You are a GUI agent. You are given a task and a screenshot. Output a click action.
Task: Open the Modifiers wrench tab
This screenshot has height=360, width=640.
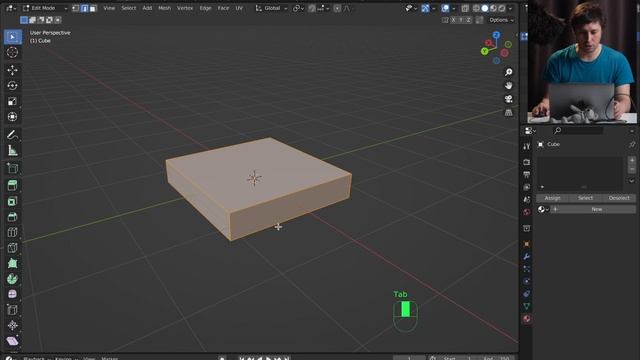pyautogui.click(x=527, y=256)
